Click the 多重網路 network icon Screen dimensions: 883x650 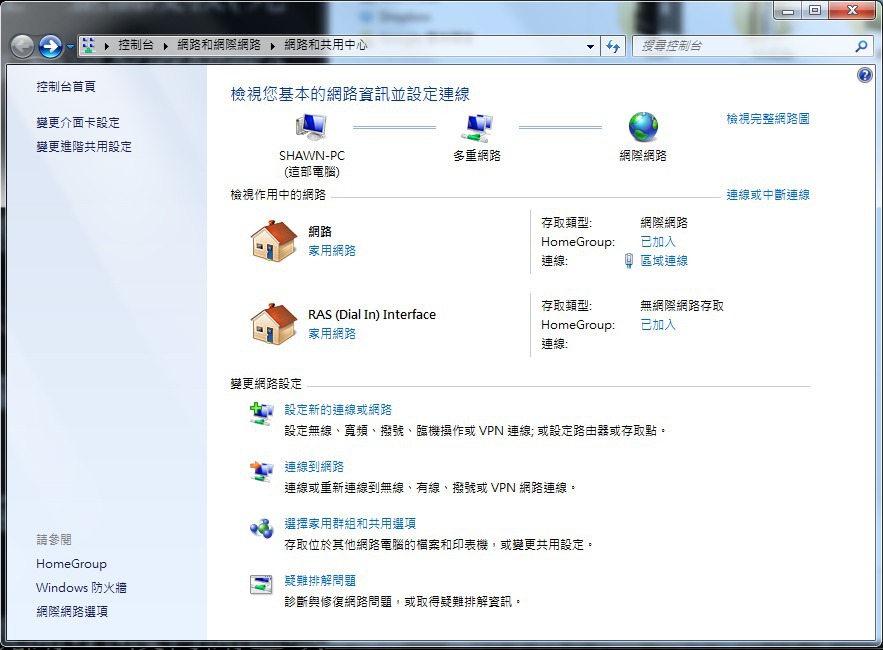pos(477,127)
